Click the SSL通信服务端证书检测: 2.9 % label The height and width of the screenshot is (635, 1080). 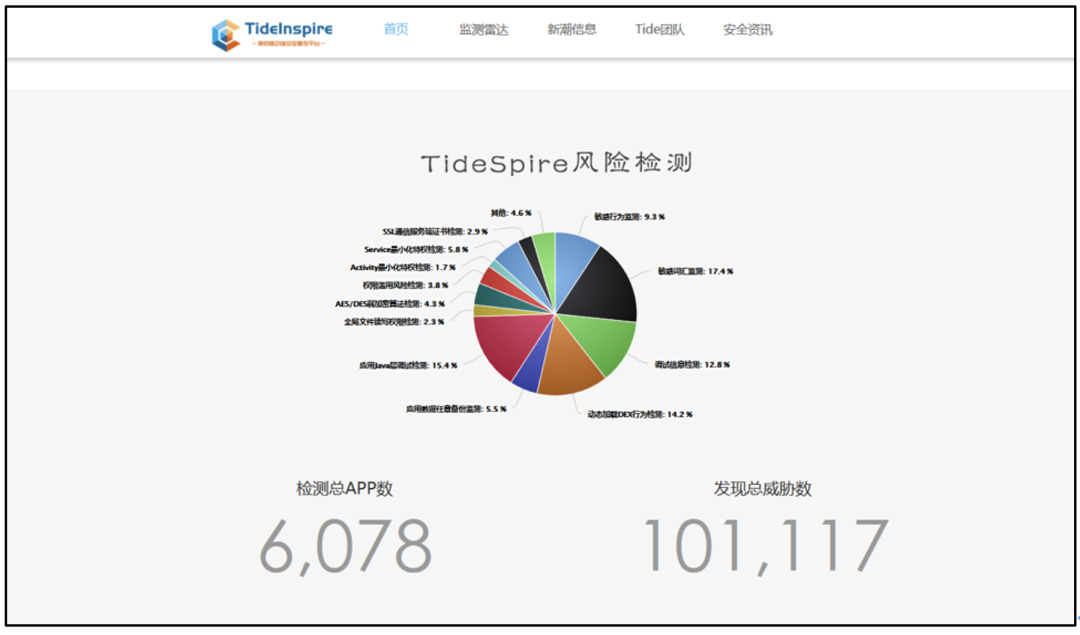pyautogui.click(x=435, y=231)
